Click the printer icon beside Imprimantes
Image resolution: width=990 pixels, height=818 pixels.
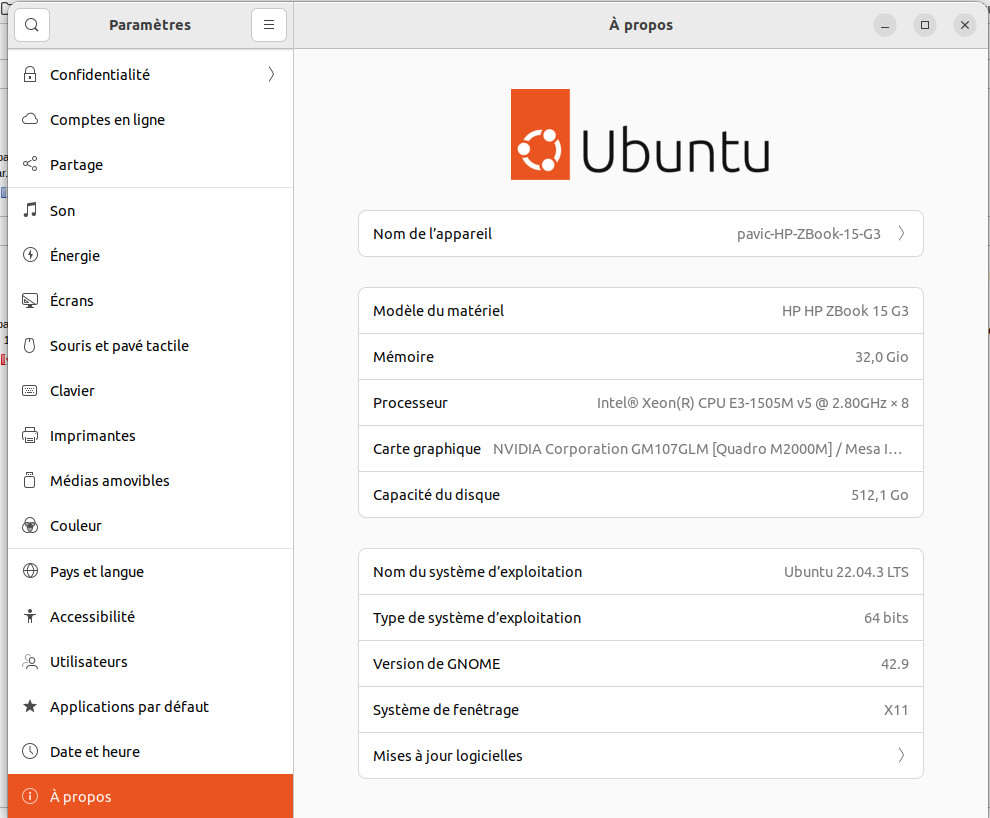pyautogui.click(x=30, y=436)
